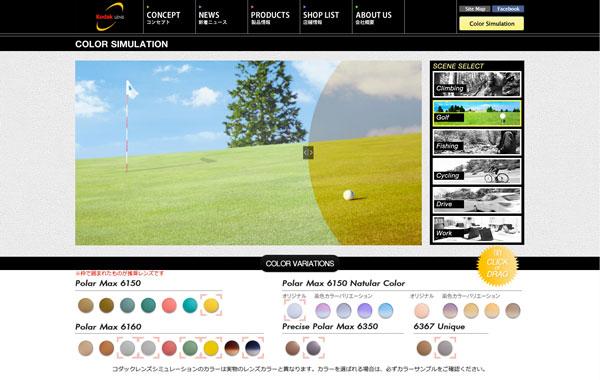
Task: Click the Try Click or Drag badge
Action: [x=497, y=266]
